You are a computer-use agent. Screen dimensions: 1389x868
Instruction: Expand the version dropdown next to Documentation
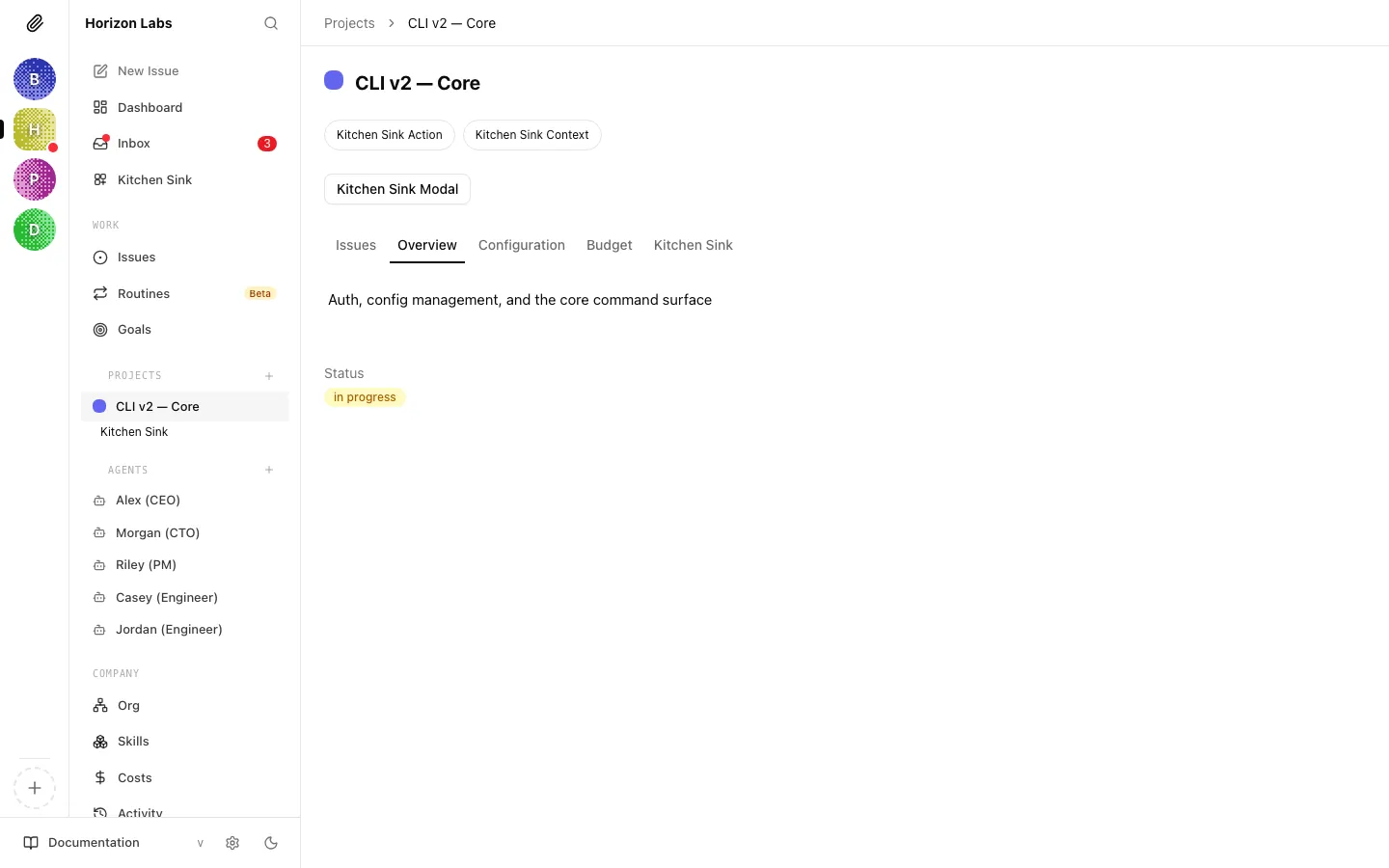201,843
